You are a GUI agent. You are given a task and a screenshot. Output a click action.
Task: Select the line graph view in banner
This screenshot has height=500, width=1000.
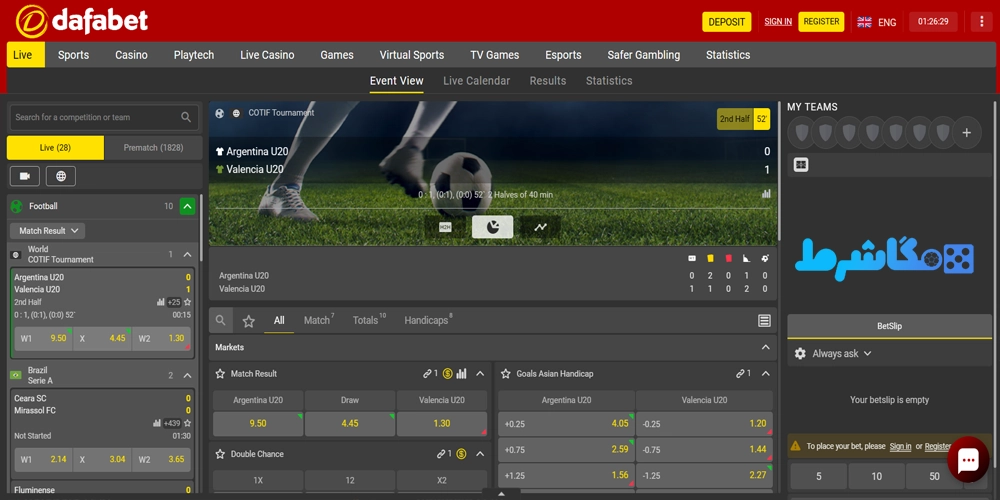pos(540,227)
